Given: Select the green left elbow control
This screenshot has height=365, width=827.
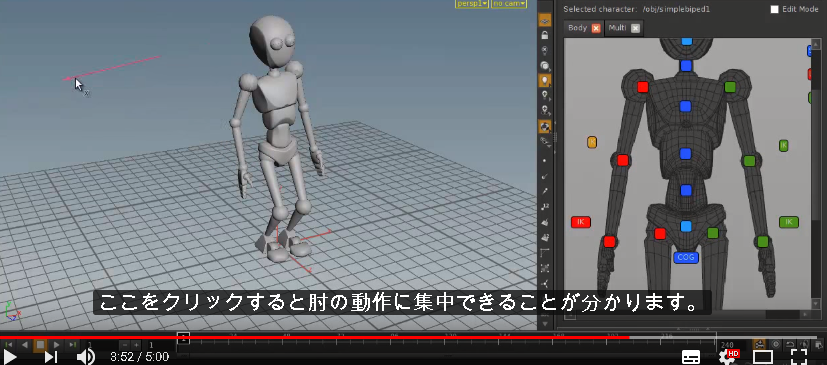Looking at the screenshot, I should coord(749,160).
